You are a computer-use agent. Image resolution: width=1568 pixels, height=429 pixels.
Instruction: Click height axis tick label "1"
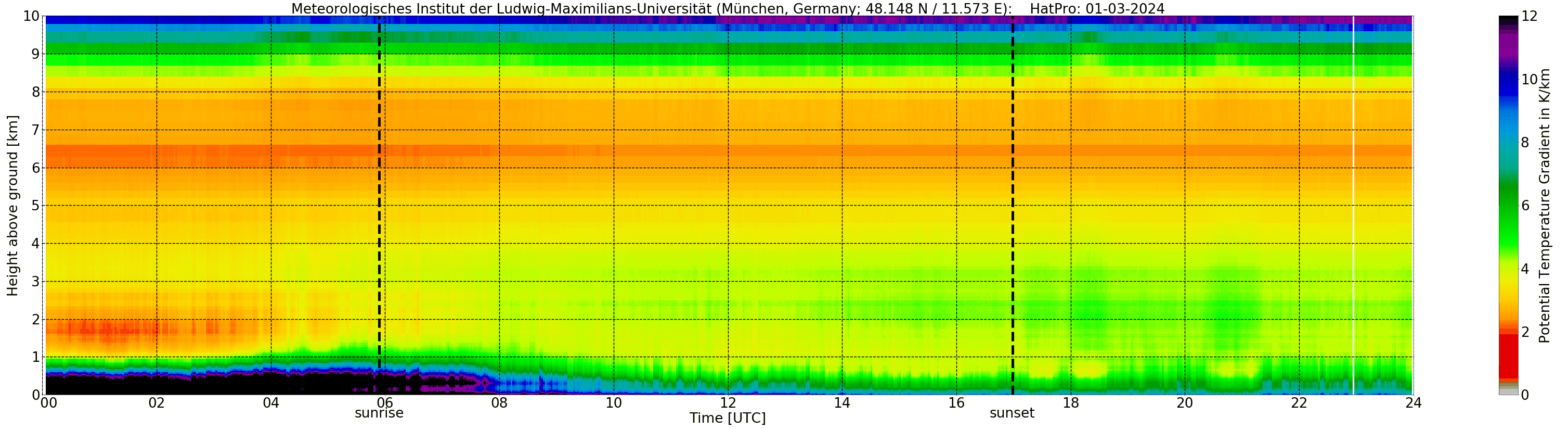click(x=35, y=357)
